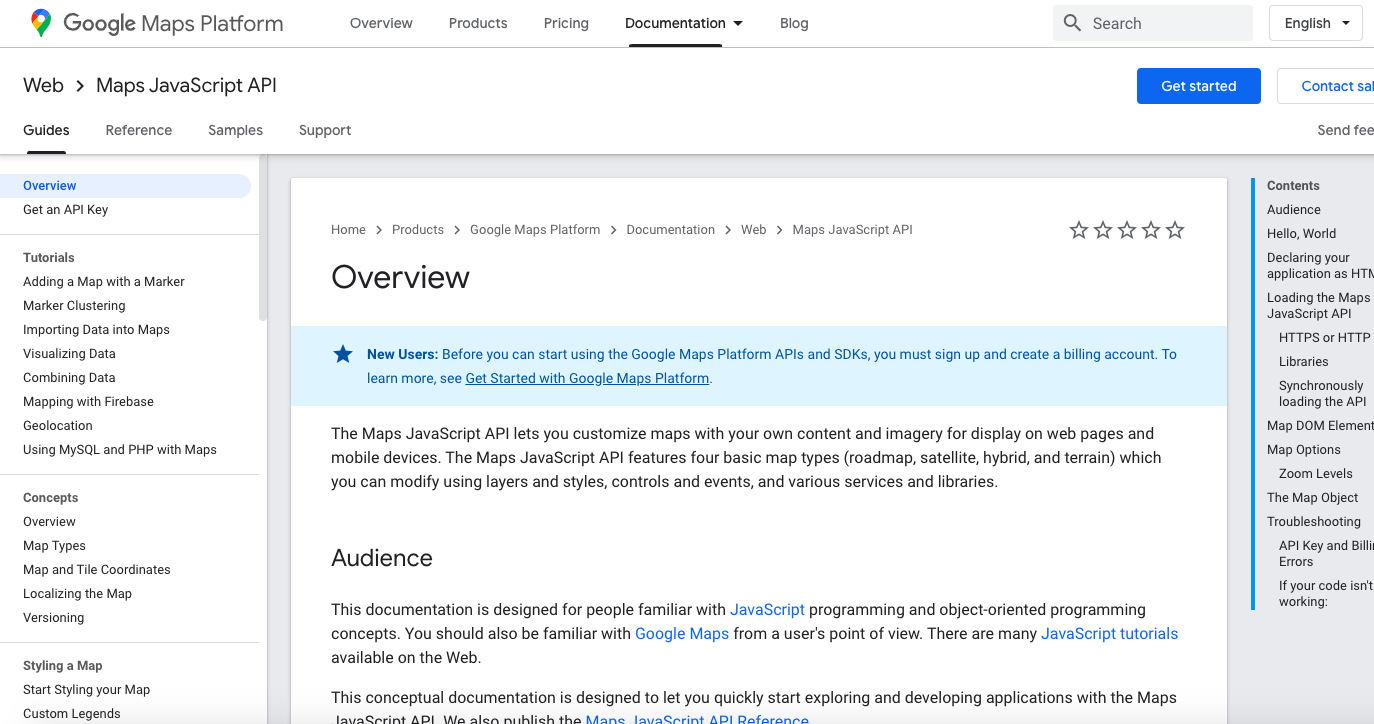This screenshot has height=724, width=1374.
Task: Switch to the Reference tab
Action: (x=139, y=130)
